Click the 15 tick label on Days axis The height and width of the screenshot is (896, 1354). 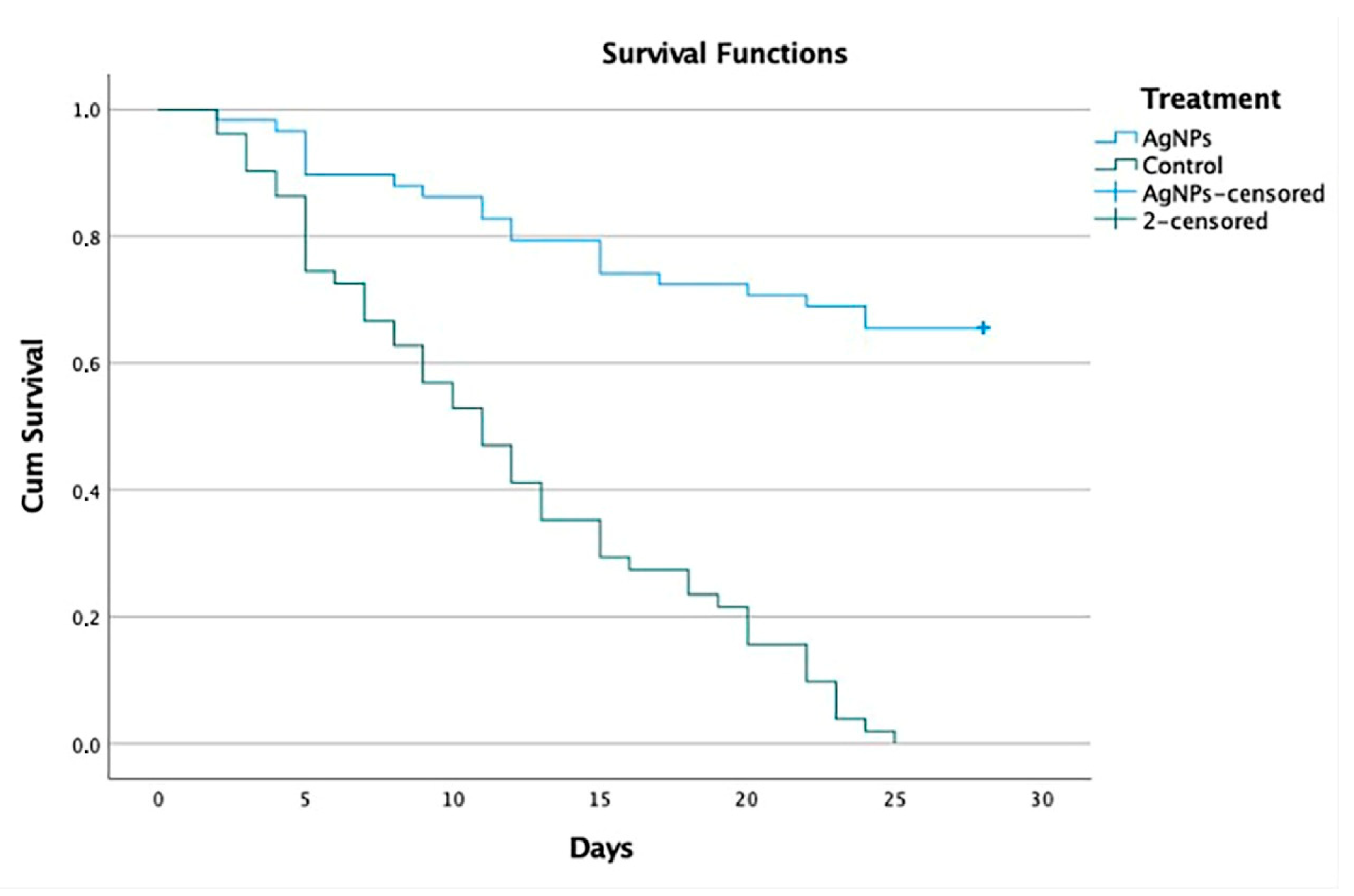(600, 801)
